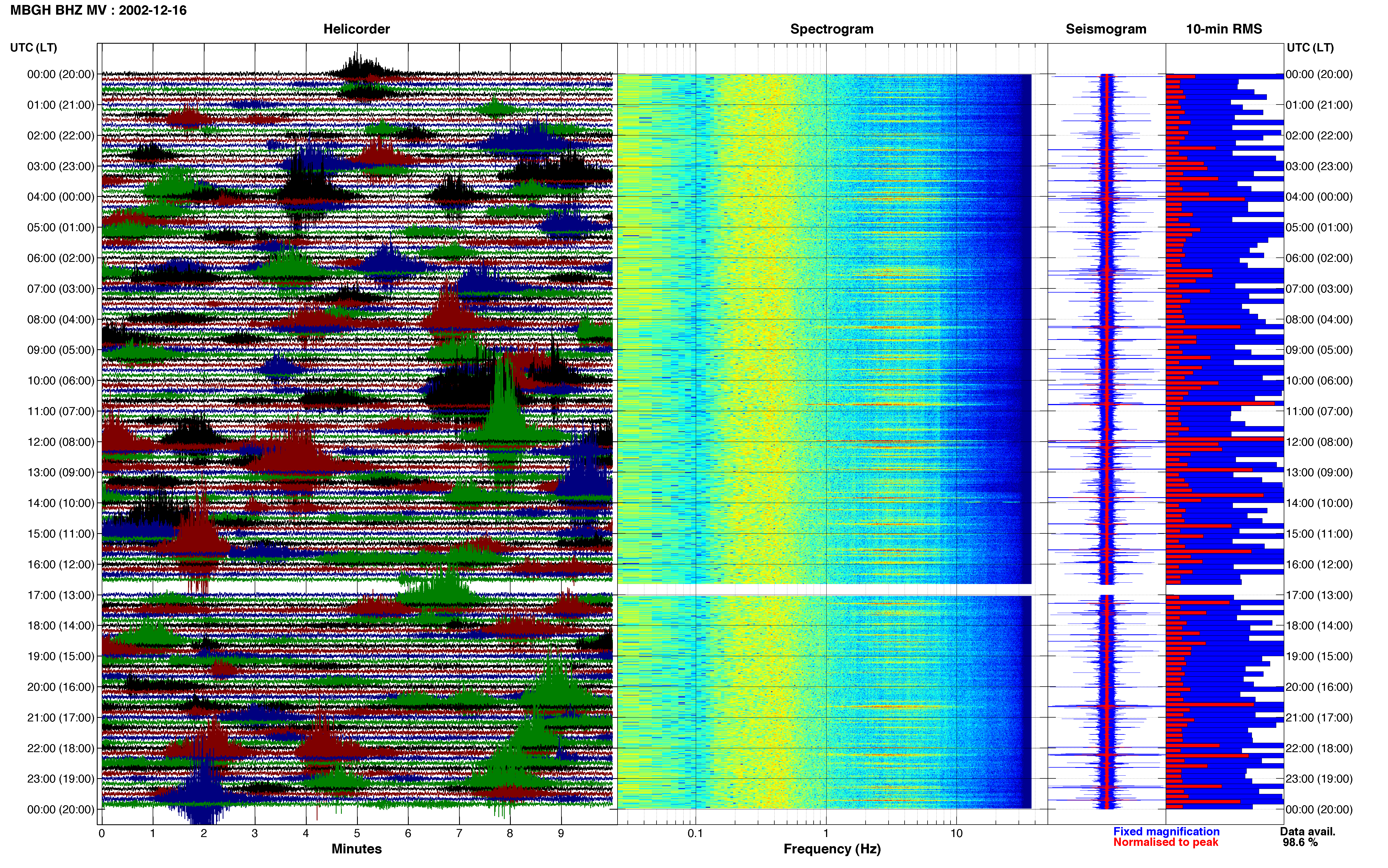
Task: Click the 'Minutes' x-axis label
Action: pos(356,849)
